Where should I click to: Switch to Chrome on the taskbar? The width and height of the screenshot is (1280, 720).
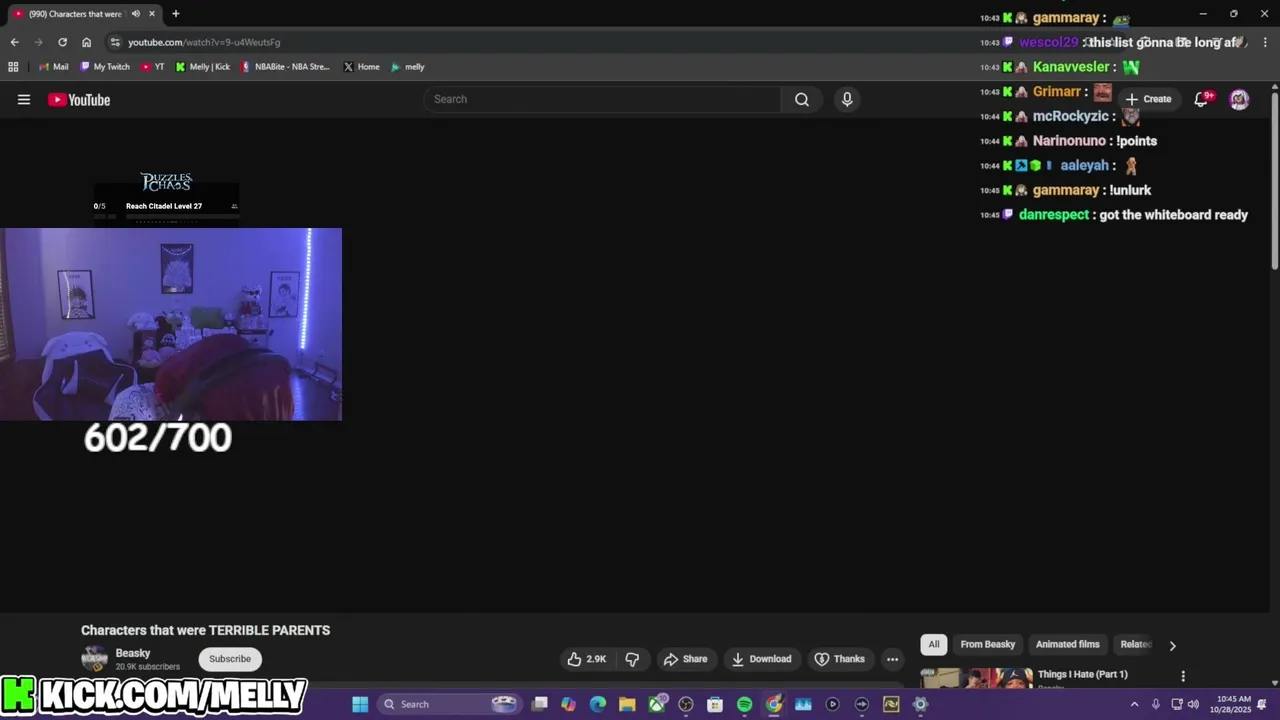pos(774,704)
